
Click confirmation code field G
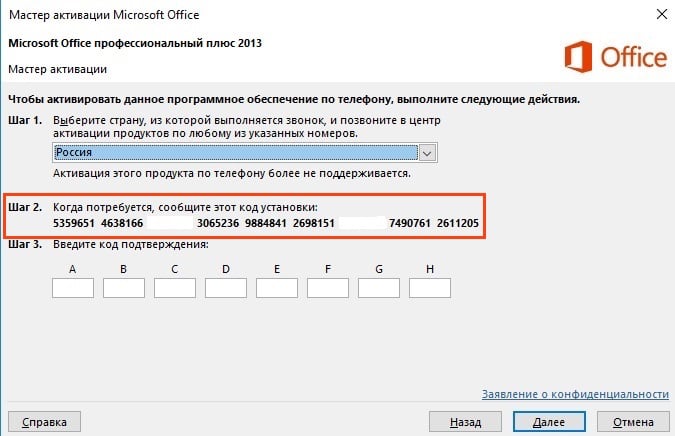[379, 288]
